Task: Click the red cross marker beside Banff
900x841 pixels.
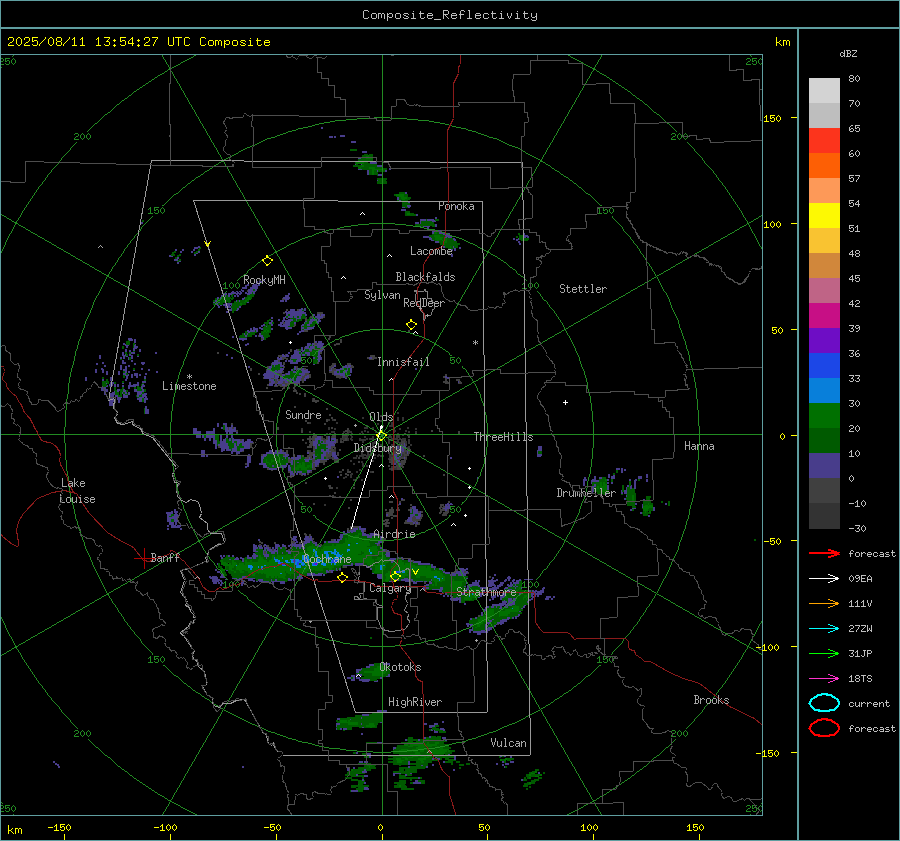Action: [x=143, y=558]
